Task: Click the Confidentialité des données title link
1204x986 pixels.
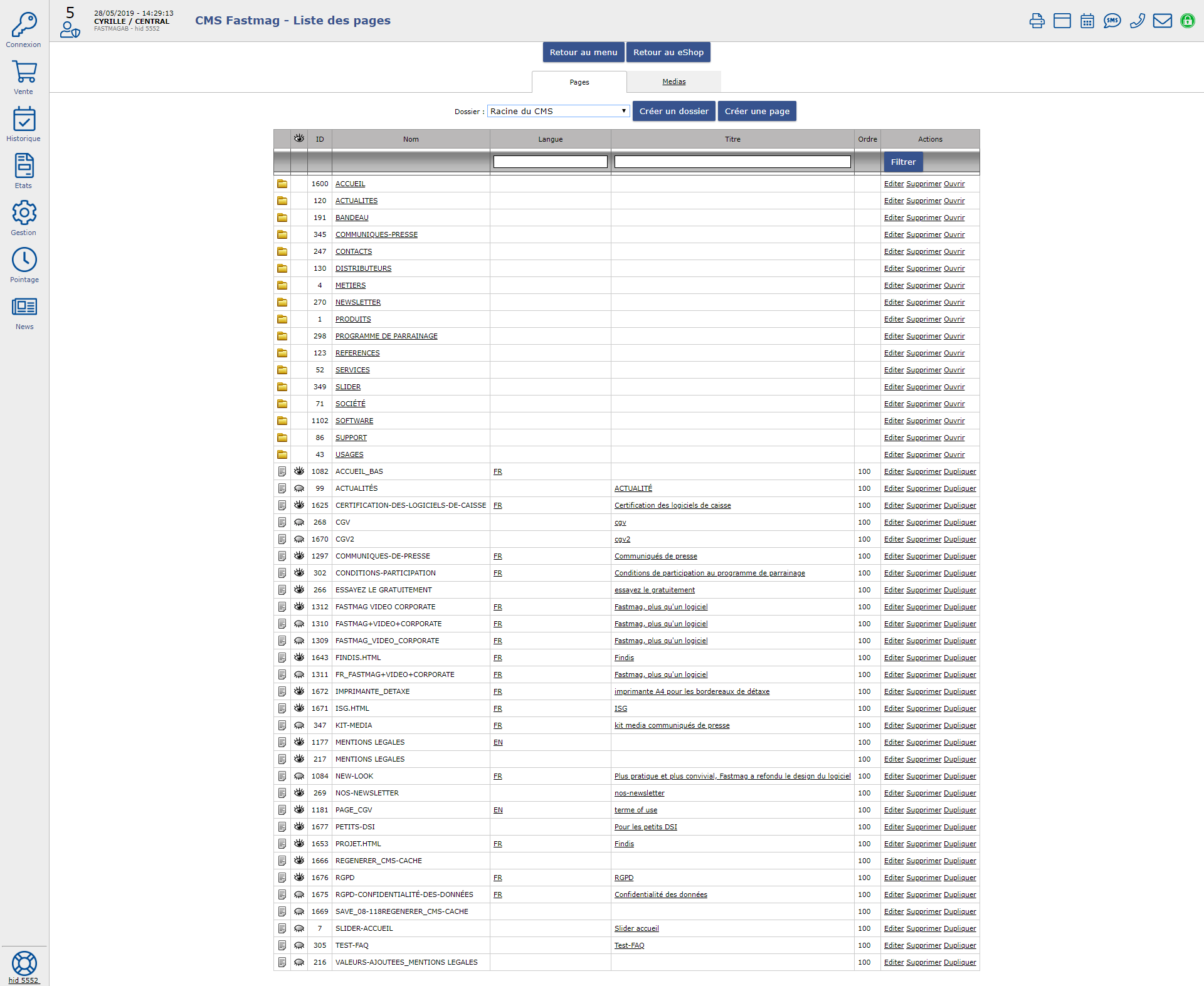Action: (660, 894)
